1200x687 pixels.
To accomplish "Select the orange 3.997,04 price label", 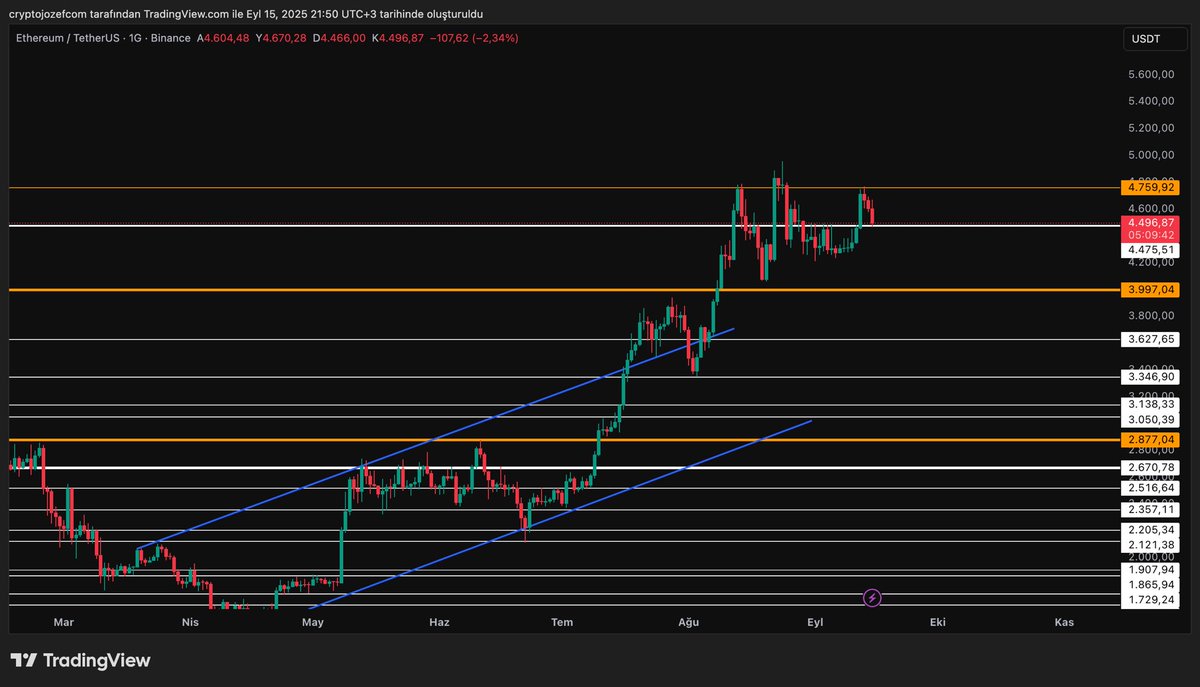I will pyautogui.click(x=1150, y=289).
